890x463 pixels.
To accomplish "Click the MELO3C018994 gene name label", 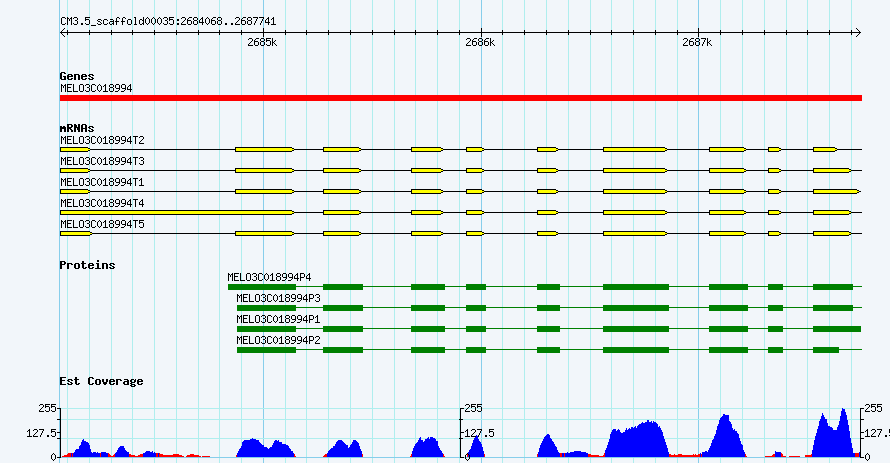I will pyautogui.click(x=96, y=89).
